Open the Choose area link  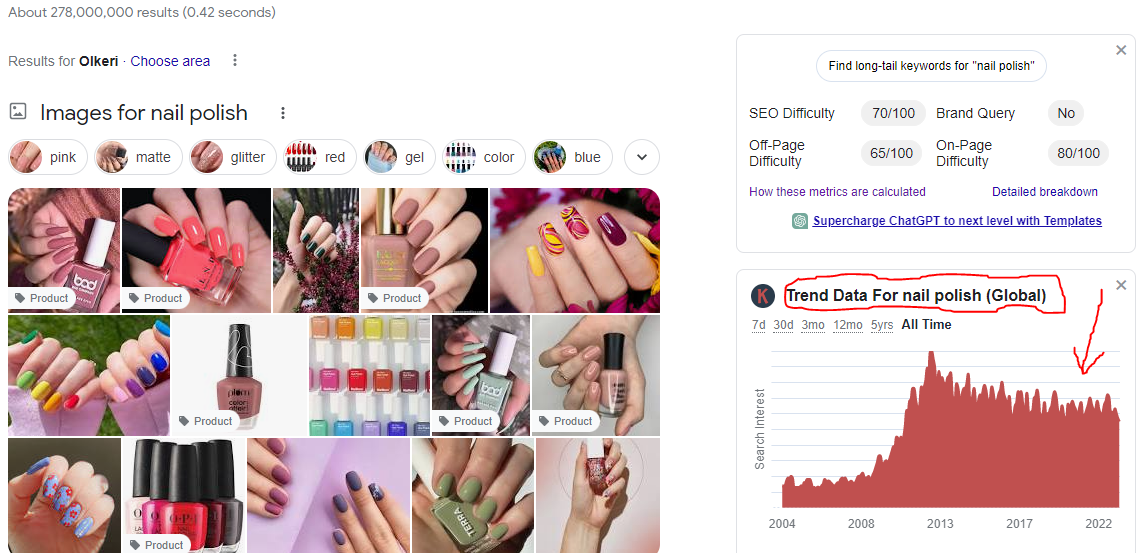click(x=170, y=61)
